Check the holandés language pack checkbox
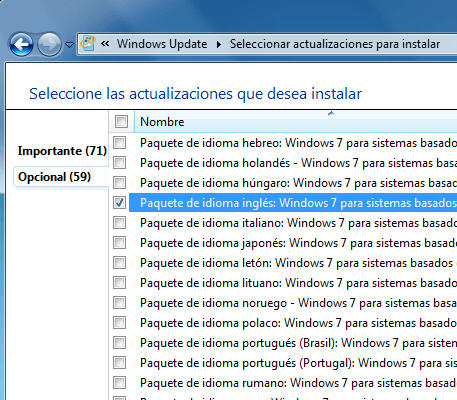Image resolution: width=457 pixels, height=400 pixels. tap(119, 163)
